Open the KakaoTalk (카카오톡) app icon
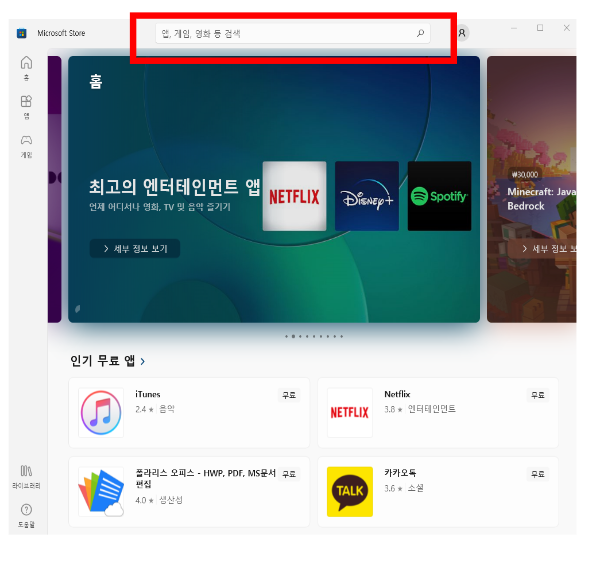The image size is (592, 563). pos(350,492)
